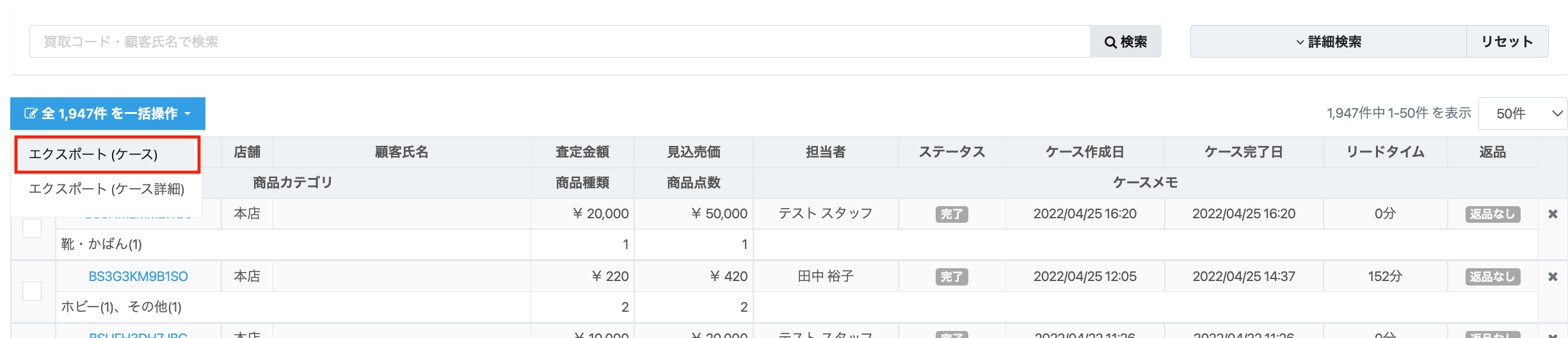Expand the 詳細検索 advanced search panel

(x=1329, y=42)
